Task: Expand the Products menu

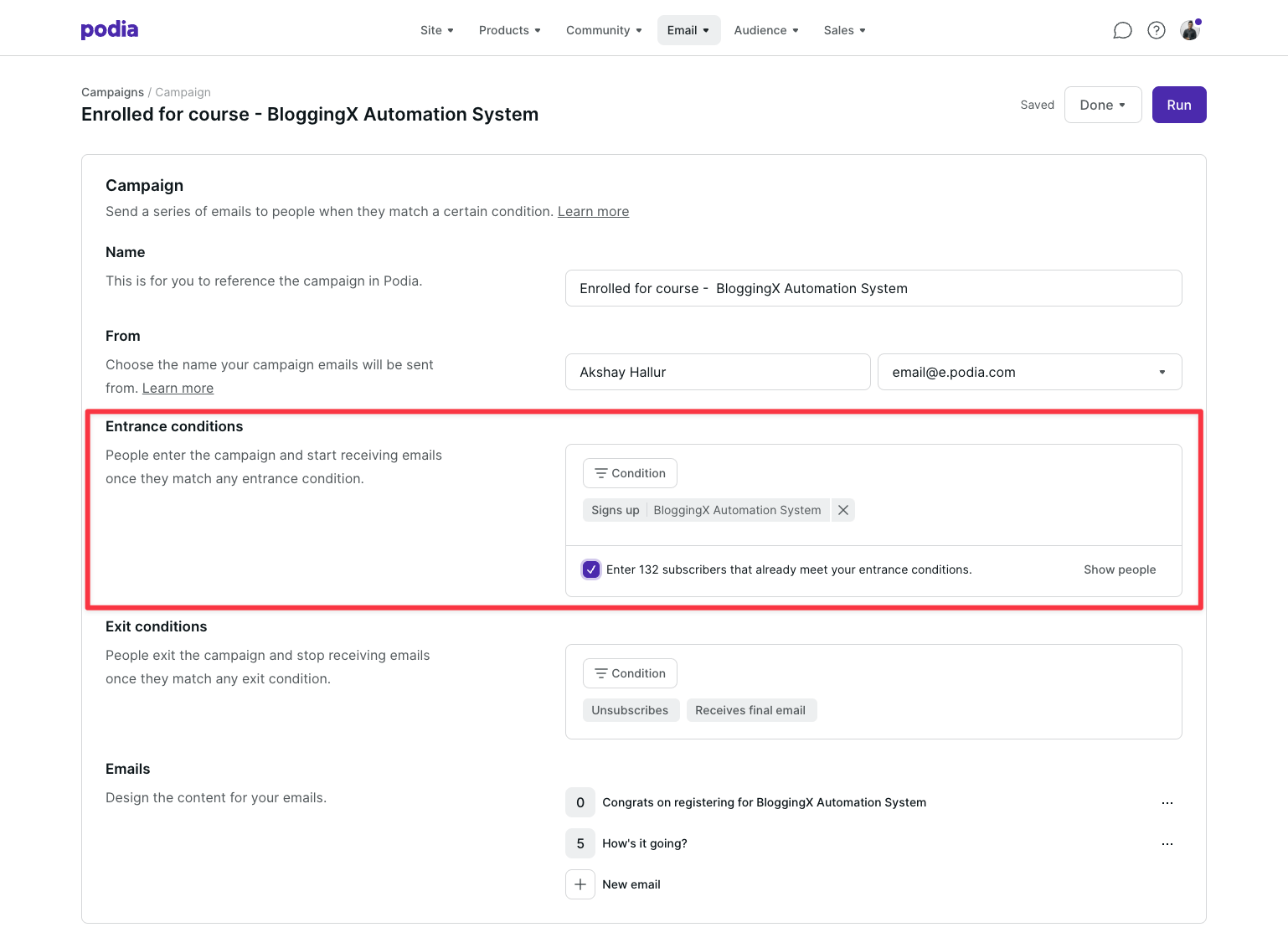Action: click(x=509, y=30)
